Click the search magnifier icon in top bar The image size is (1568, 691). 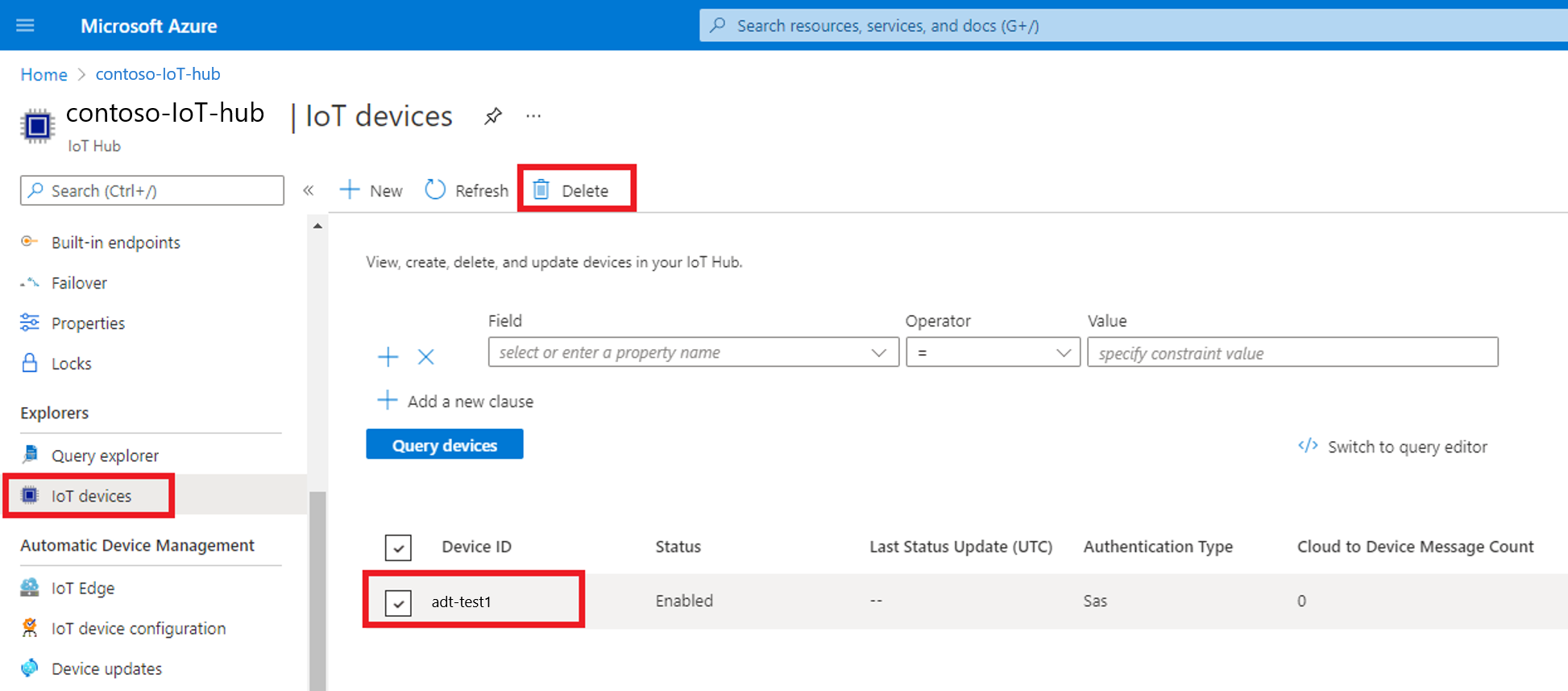click(717, 25)
